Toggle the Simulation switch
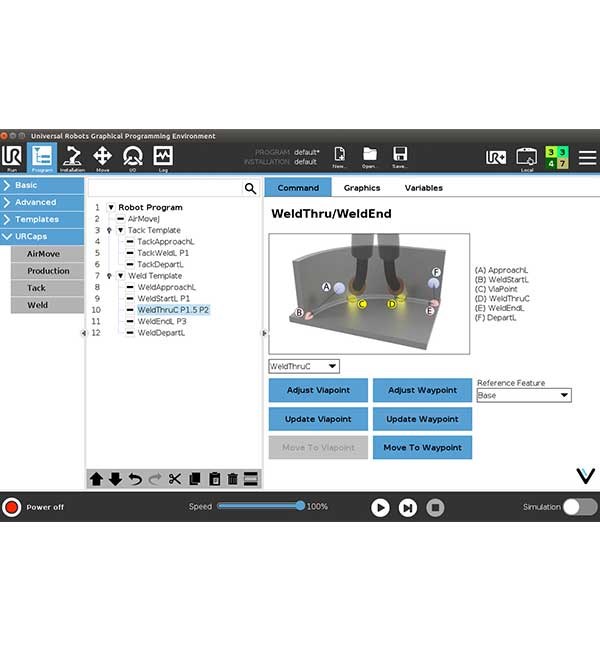 (580, 507)
